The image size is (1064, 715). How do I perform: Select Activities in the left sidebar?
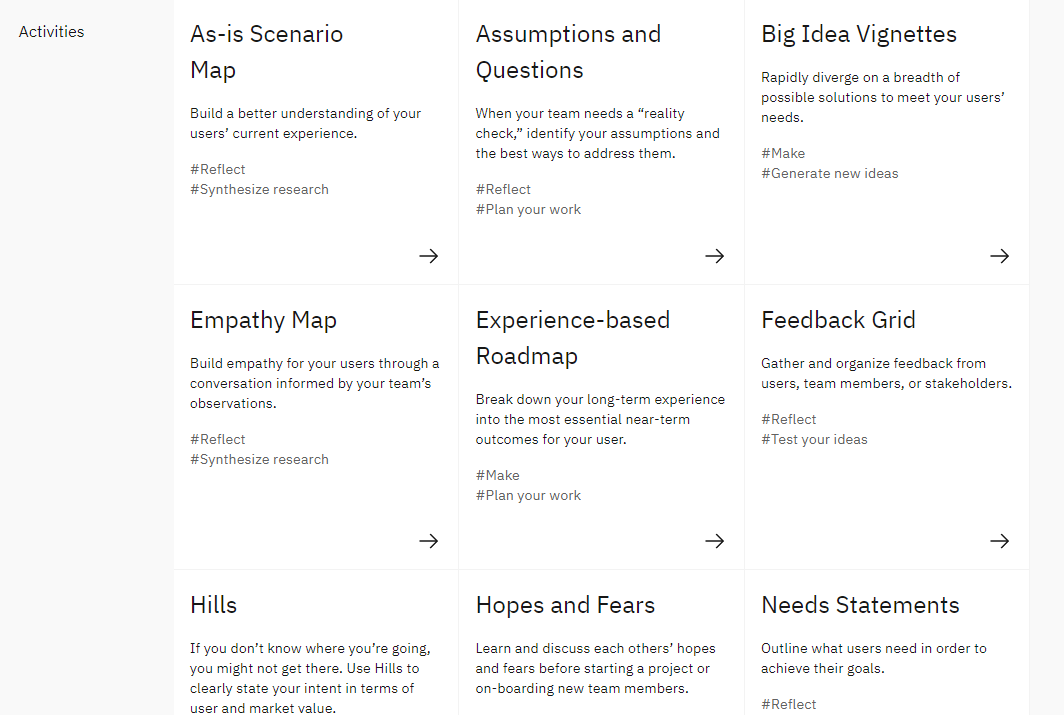click(x=51, y=31)
